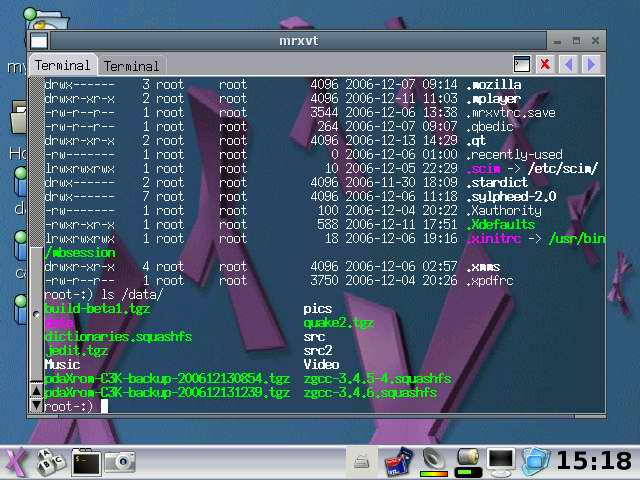
Task: Click the right blue arrow in tab bar
Action: tap(590, 65)
